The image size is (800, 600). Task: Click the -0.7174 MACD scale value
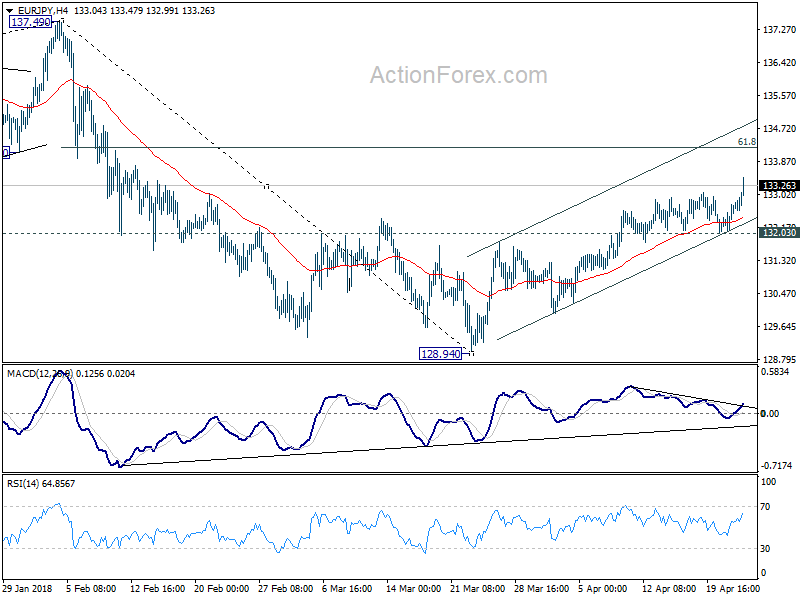tap(777, 466)
